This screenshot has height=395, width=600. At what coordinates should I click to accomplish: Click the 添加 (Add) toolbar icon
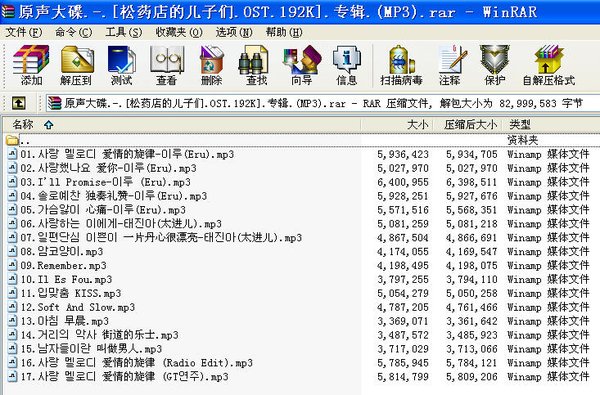[x=31, y=65]
